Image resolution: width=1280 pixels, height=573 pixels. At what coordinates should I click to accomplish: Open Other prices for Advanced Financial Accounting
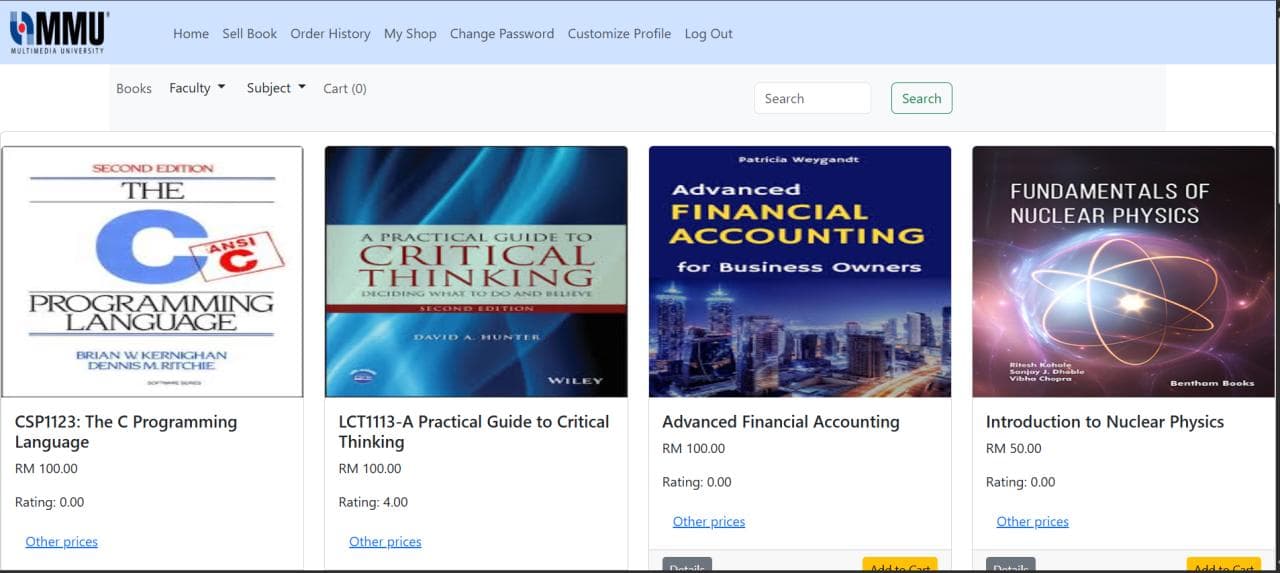(708, 521)
